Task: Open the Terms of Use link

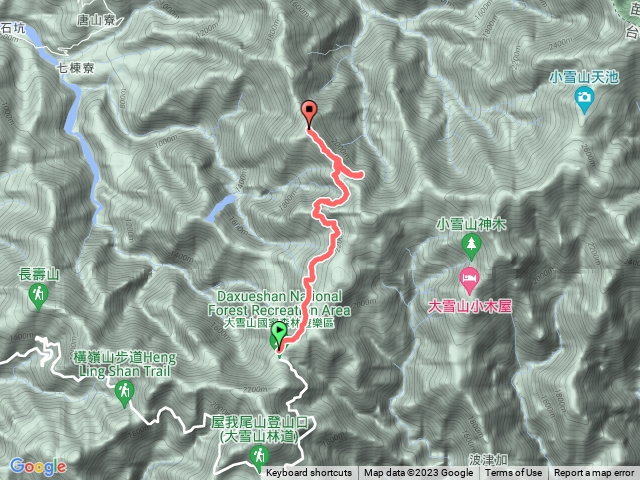Action: pos(513,473)
